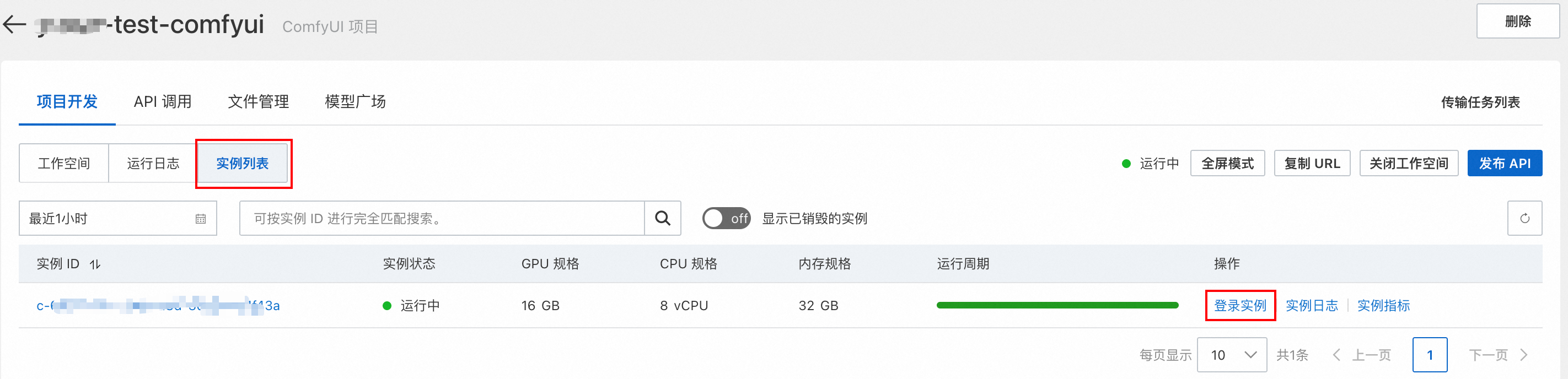This screenshot has width=1568, height=379.
Task: Click the green run-cycle progress bar
Action: 1057,305
